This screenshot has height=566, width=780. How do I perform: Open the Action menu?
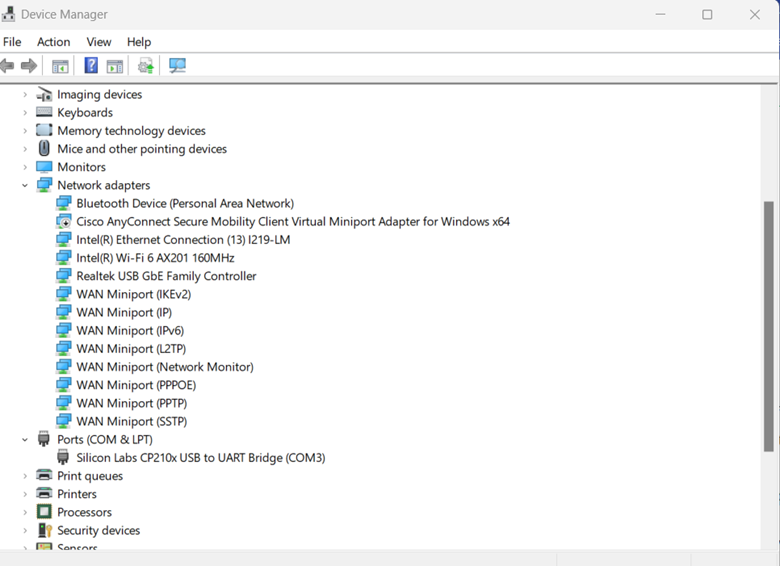pyautogui.click(x=53, y=42)
